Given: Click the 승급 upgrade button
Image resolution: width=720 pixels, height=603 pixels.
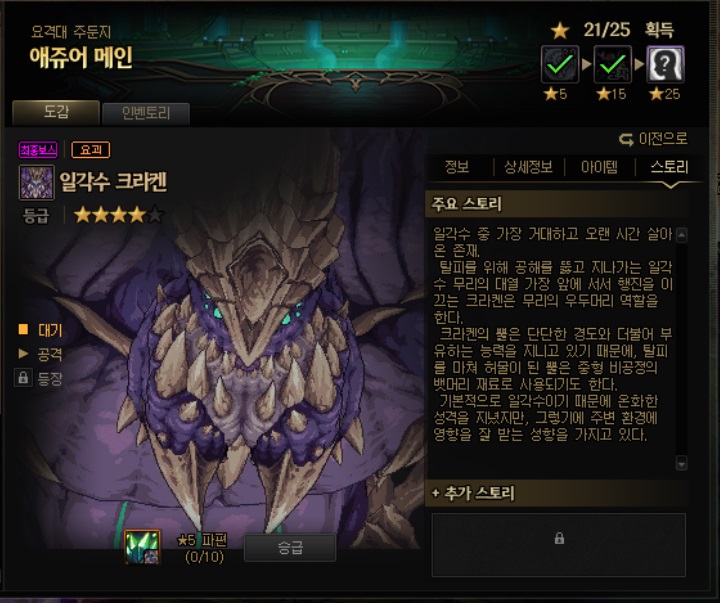Looking at the screenshot, I should (290, 547).
